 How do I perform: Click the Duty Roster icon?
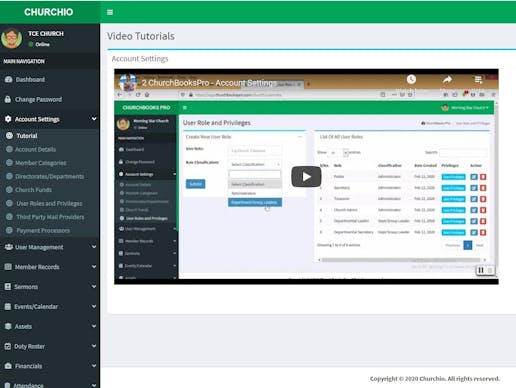click(8, 346)
